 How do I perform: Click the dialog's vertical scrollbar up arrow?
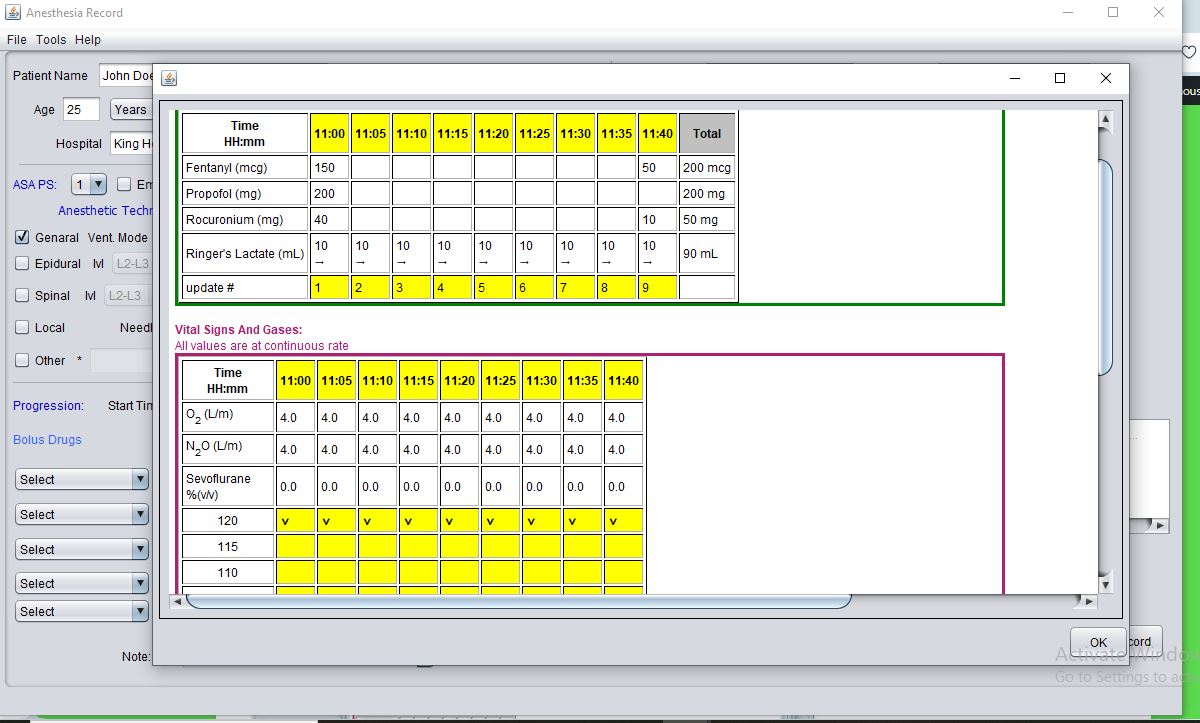pyautogui.click(x=1105, y=121)
